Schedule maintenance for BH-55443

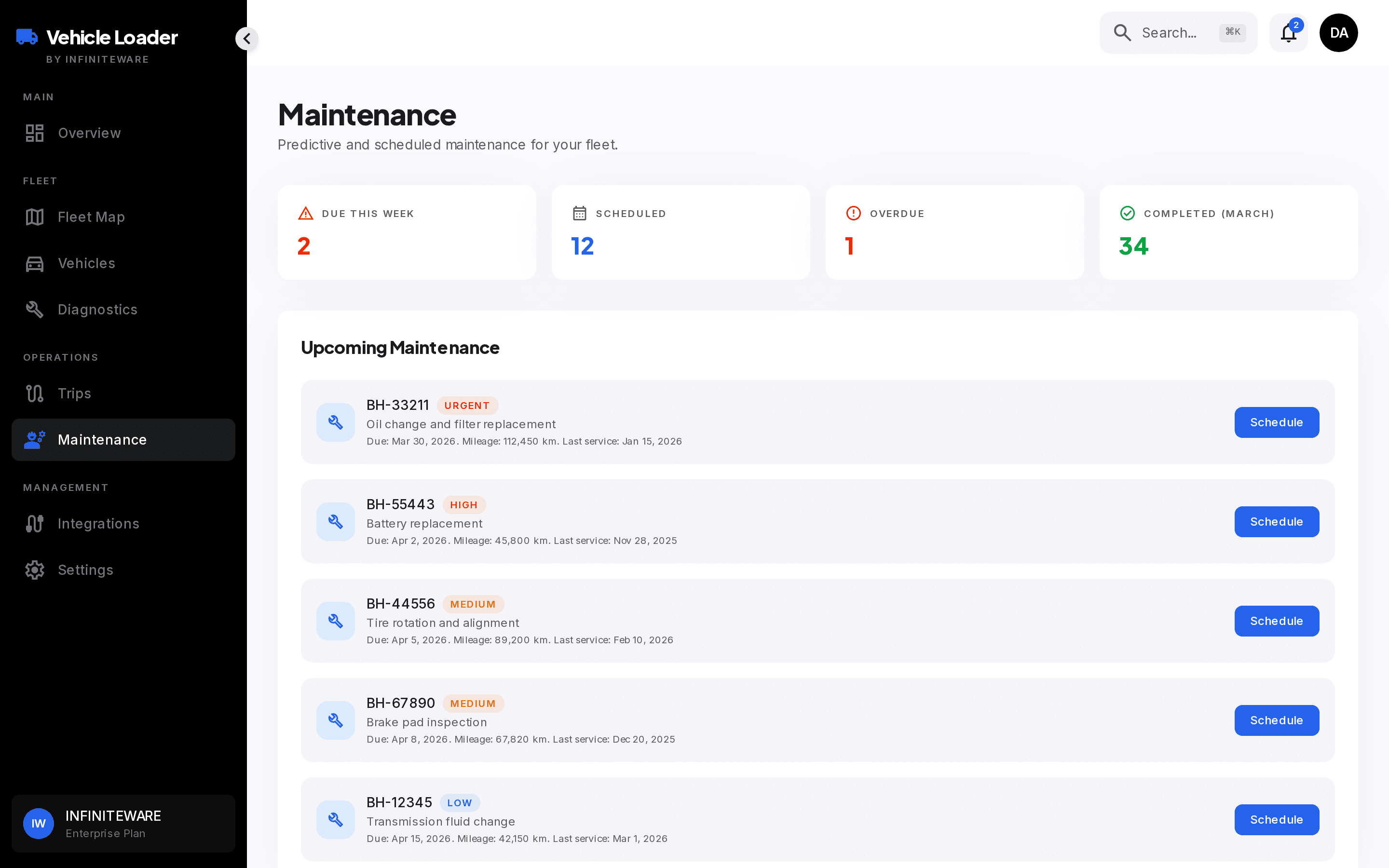1277,522
